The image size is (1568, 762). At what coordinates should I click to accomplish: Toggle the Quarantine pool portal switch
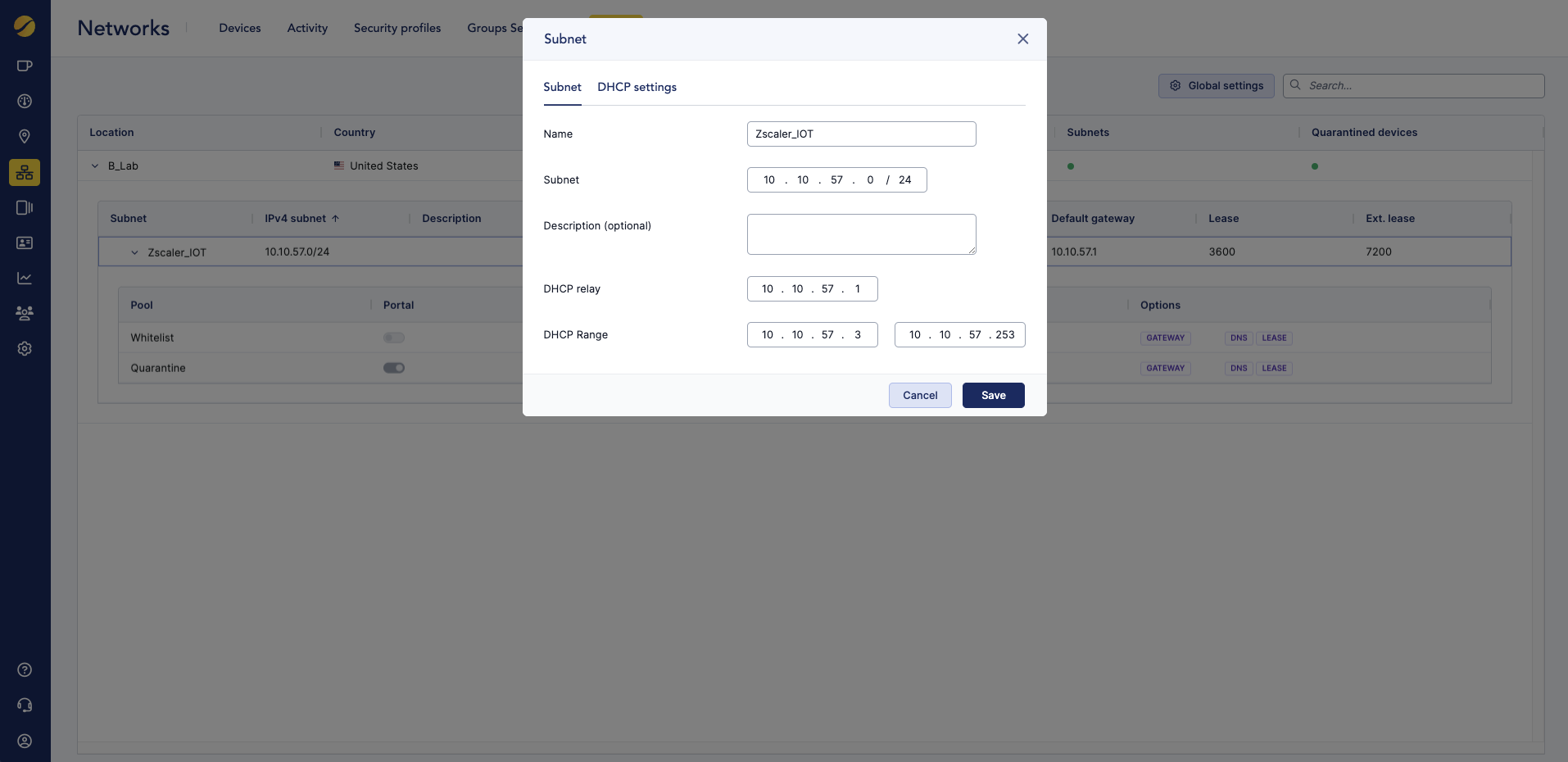click(x=394, y=368)
